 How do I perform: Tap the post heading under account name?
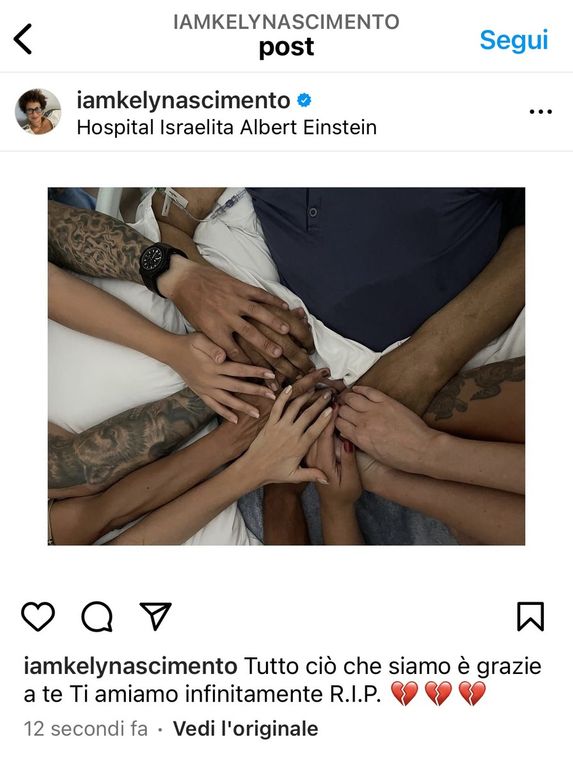[x=286, y=48]
